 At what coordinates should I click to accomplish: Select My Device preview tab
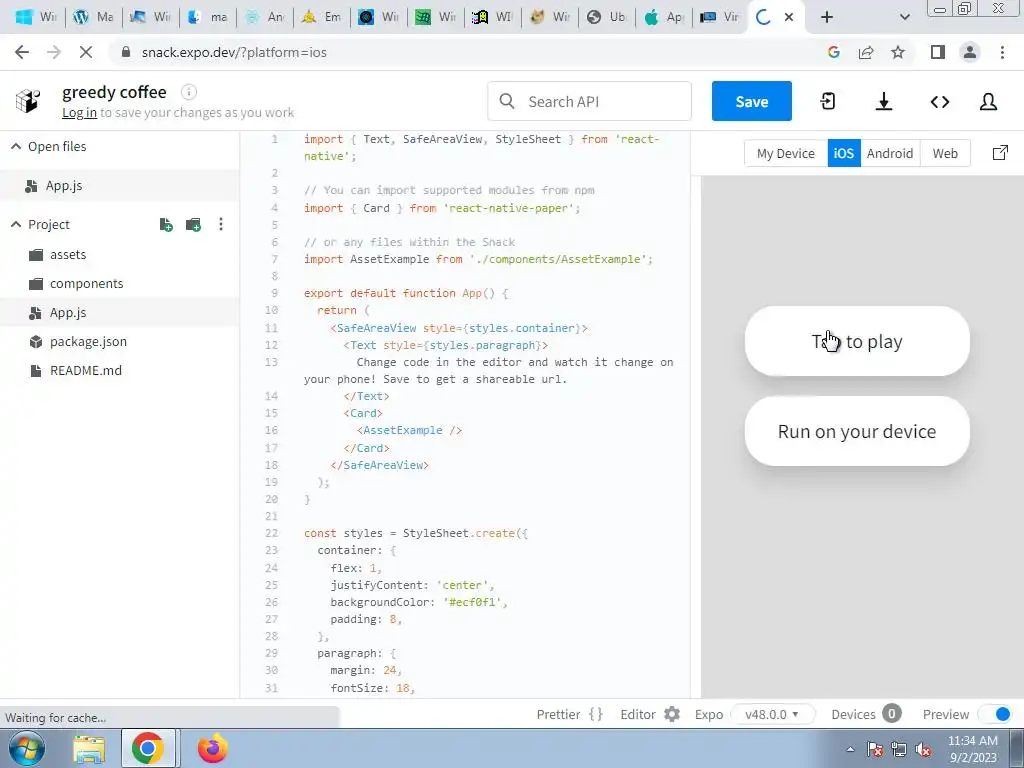[786, 153]
